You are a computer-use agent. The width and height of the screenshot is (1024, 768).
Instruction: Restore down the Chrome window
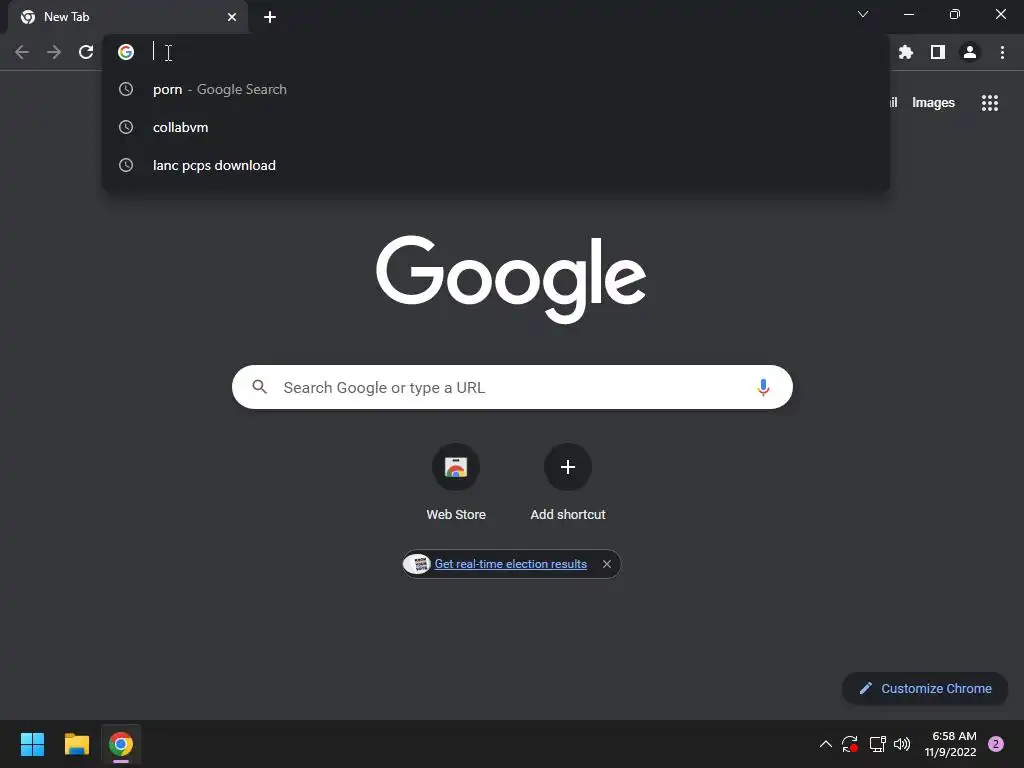tap(954, 14)
